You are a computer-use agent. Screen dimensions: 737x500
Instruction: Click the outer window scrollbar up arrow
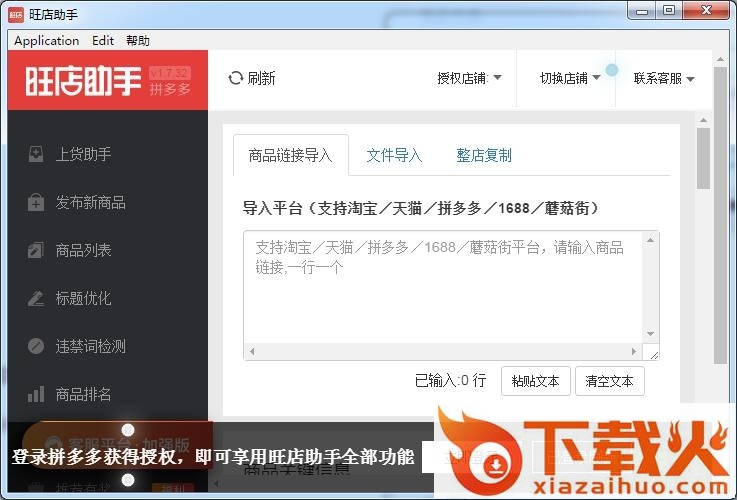tap(720, 59)
